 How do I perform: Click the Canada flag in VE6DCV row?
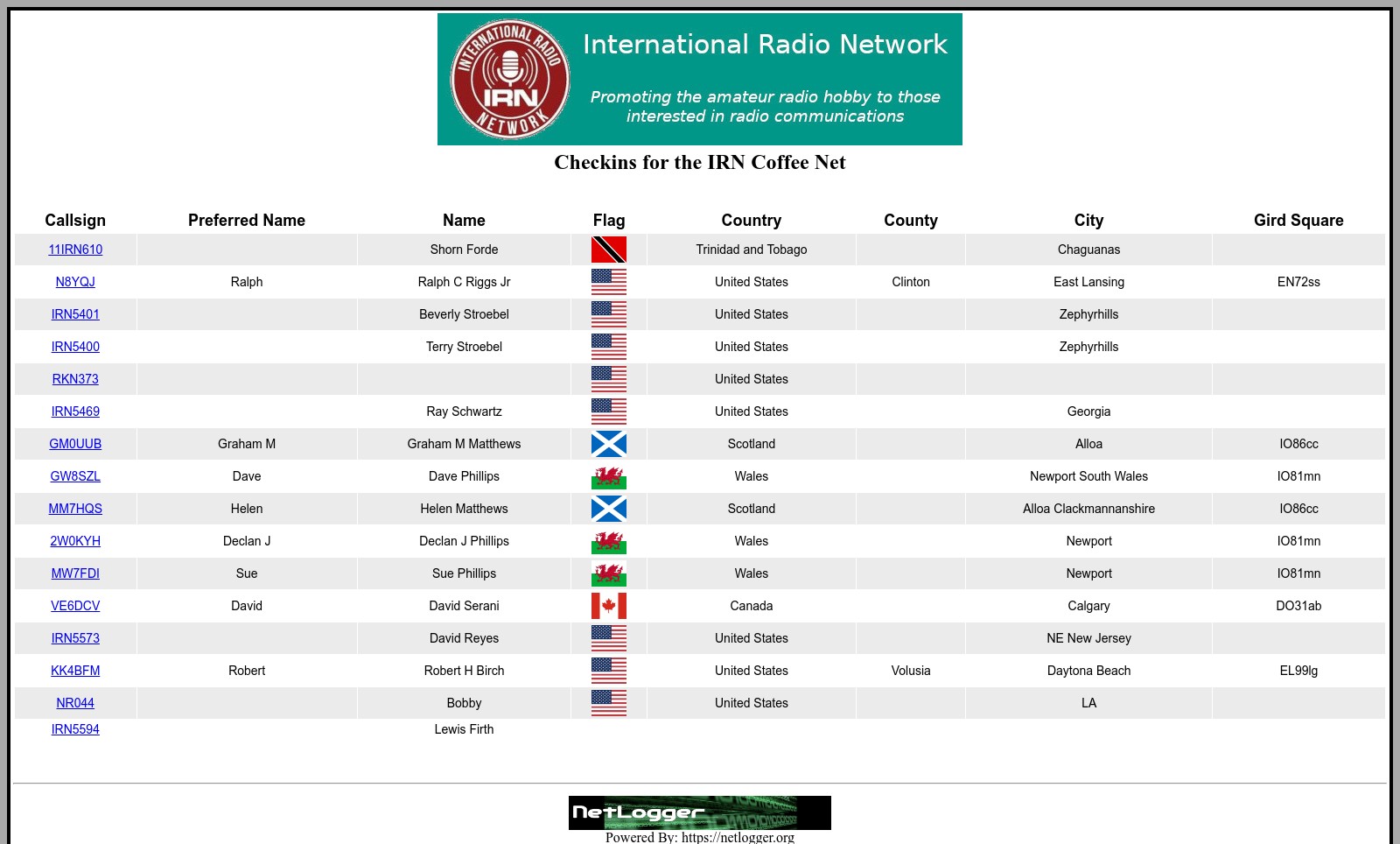point(608,606)
